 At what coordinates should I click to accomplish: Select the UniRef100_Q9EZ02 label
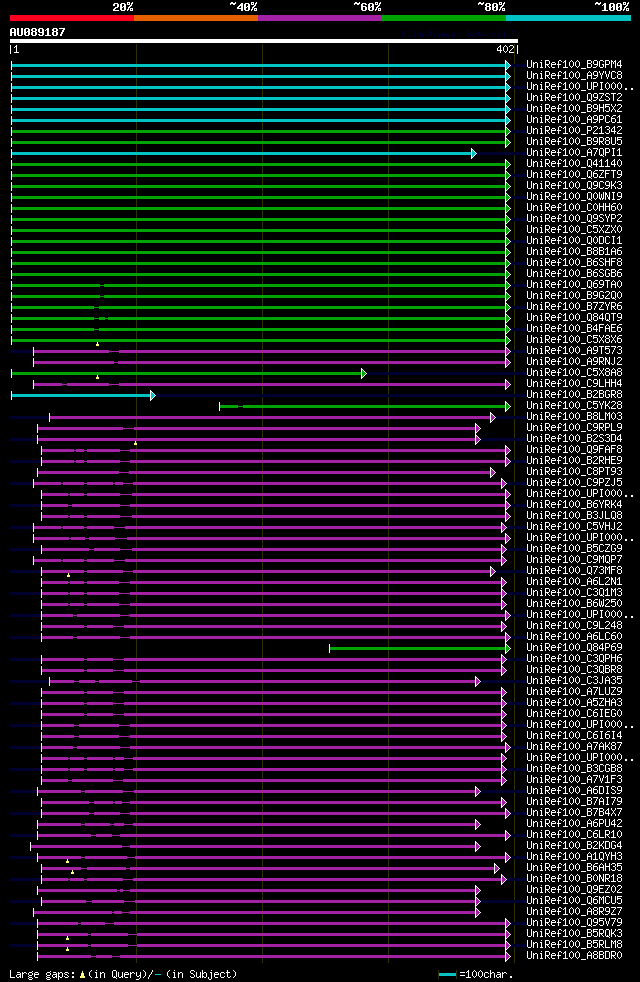pos(574,889)
